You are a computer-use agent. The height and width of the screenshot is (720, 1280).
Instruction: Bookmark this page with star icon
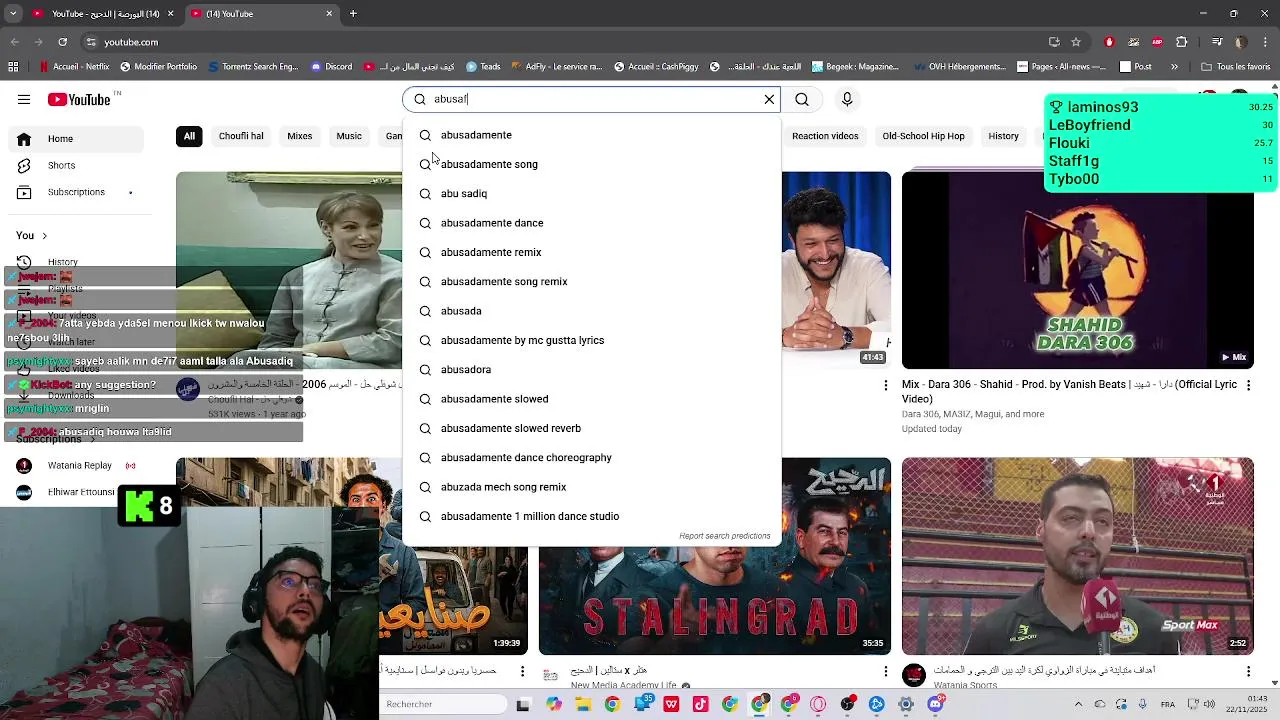click(x=1076, y=42)
